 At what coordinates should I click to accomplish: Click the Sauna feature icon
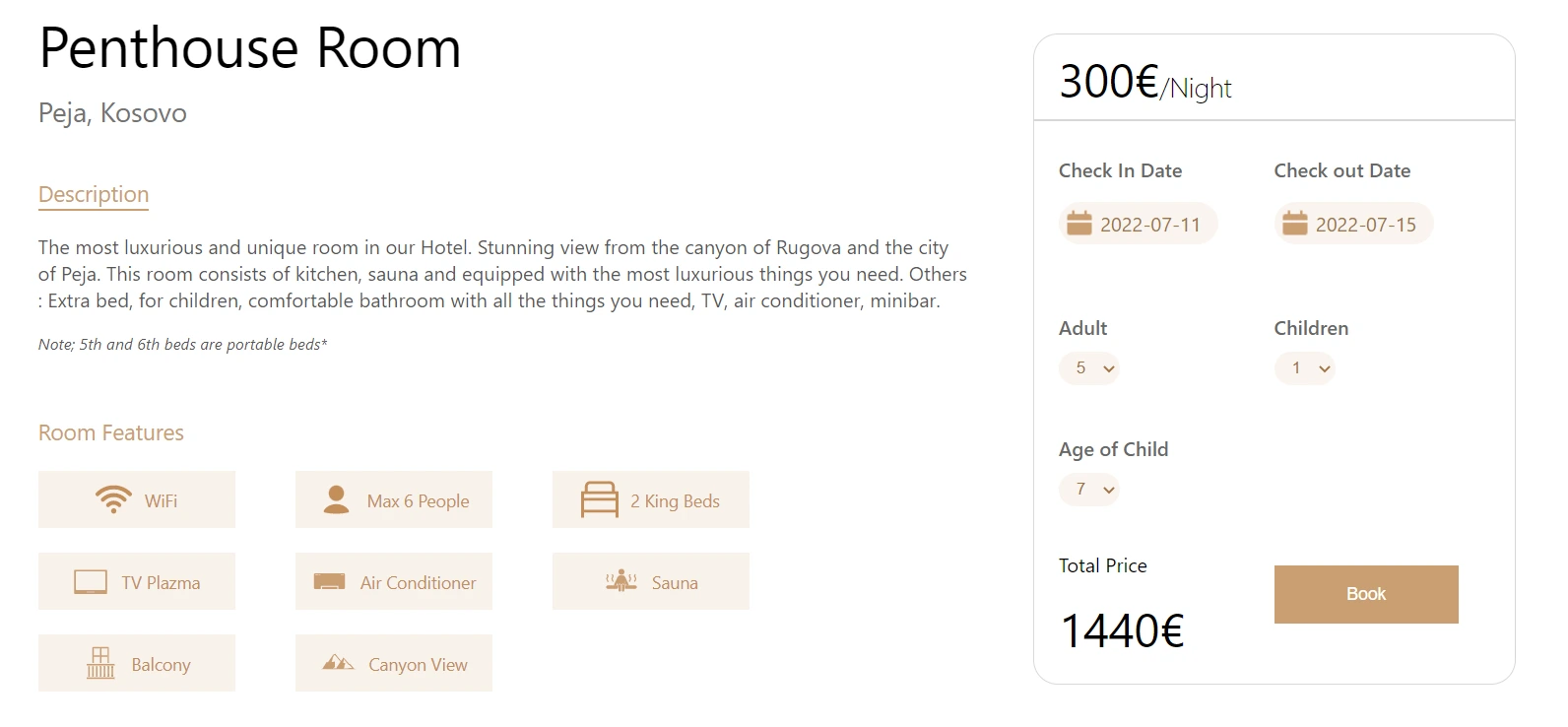click(621, 581)
